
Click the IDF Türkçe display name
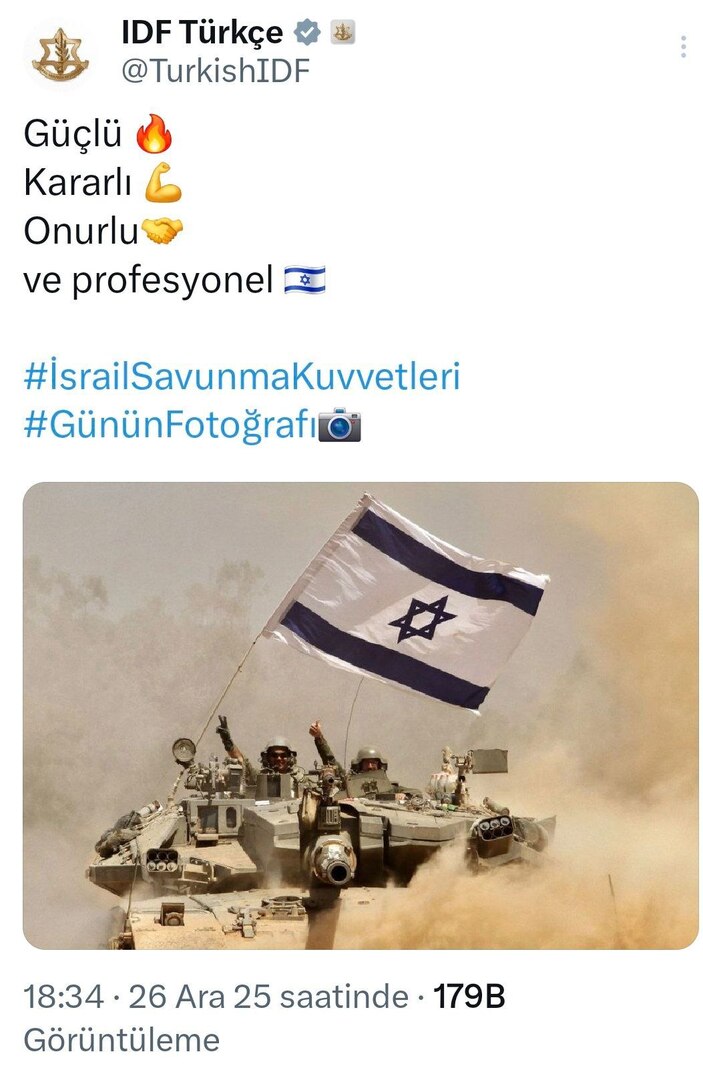pyautogui.click(x=202, y=32)
